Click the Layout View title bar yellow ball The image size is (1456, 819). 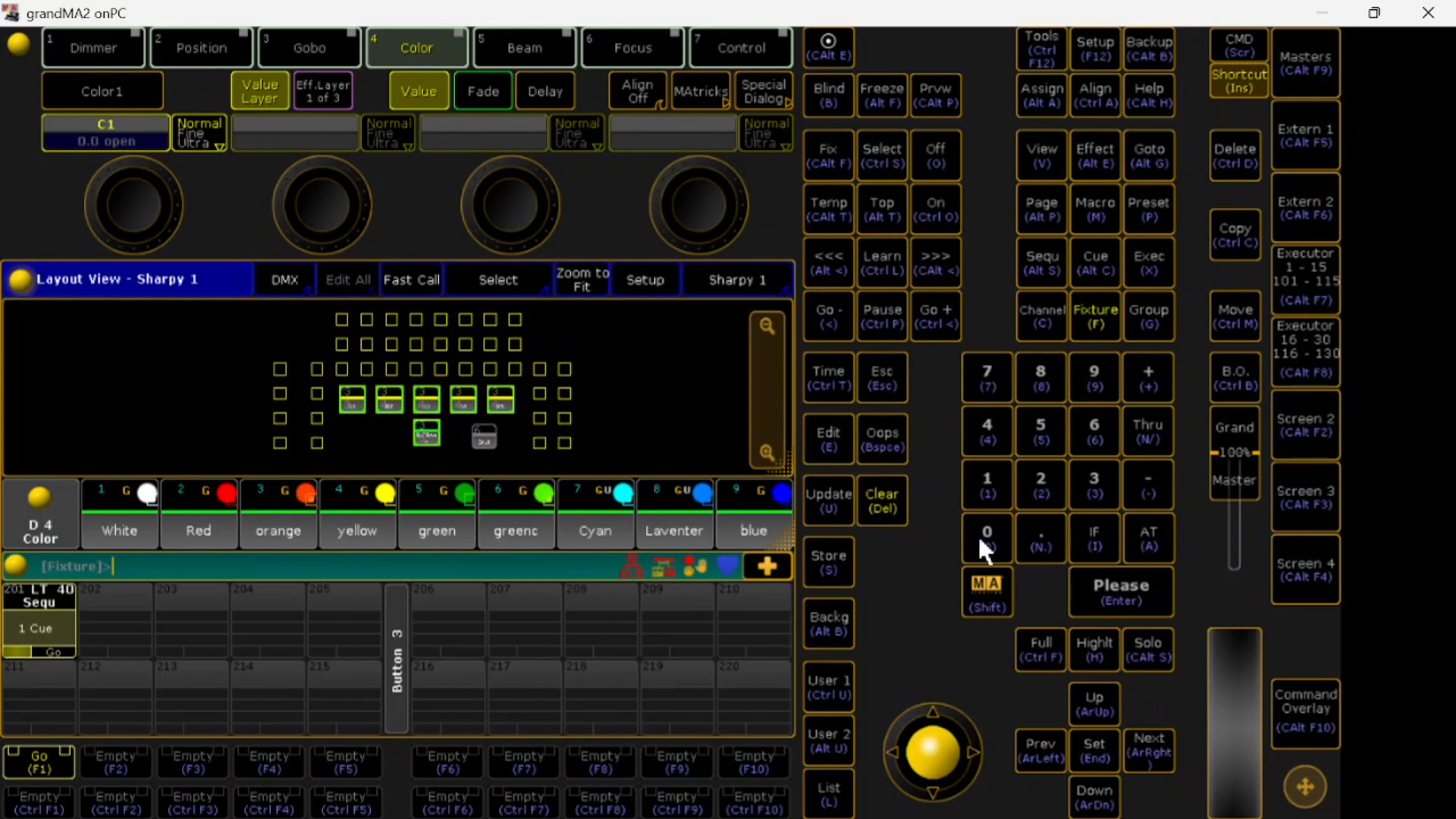[x=20, y=280]
